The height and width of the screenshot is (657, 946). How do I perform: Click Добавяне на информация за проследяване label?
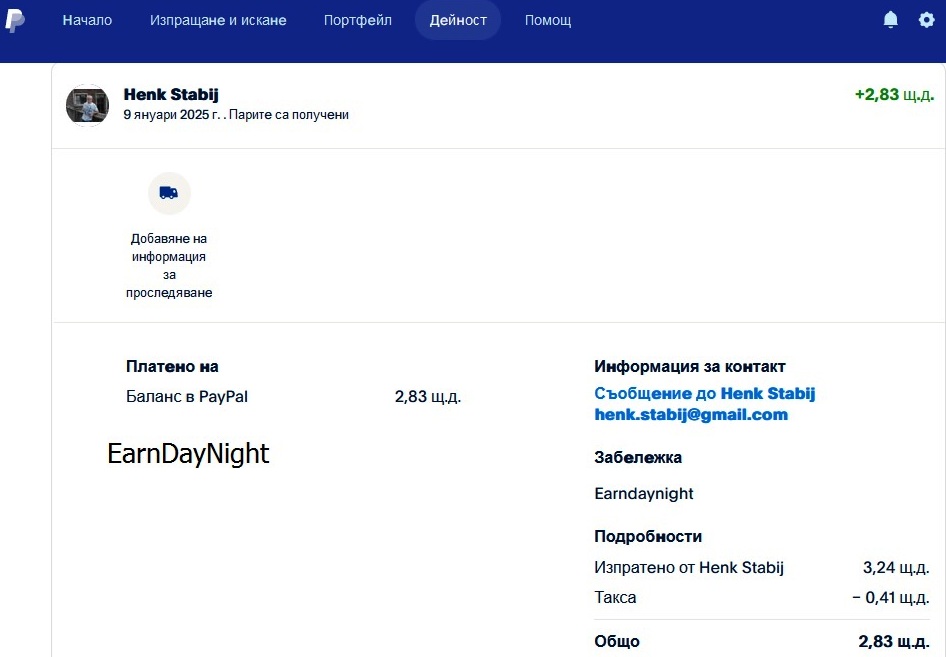tap(169, 265)
